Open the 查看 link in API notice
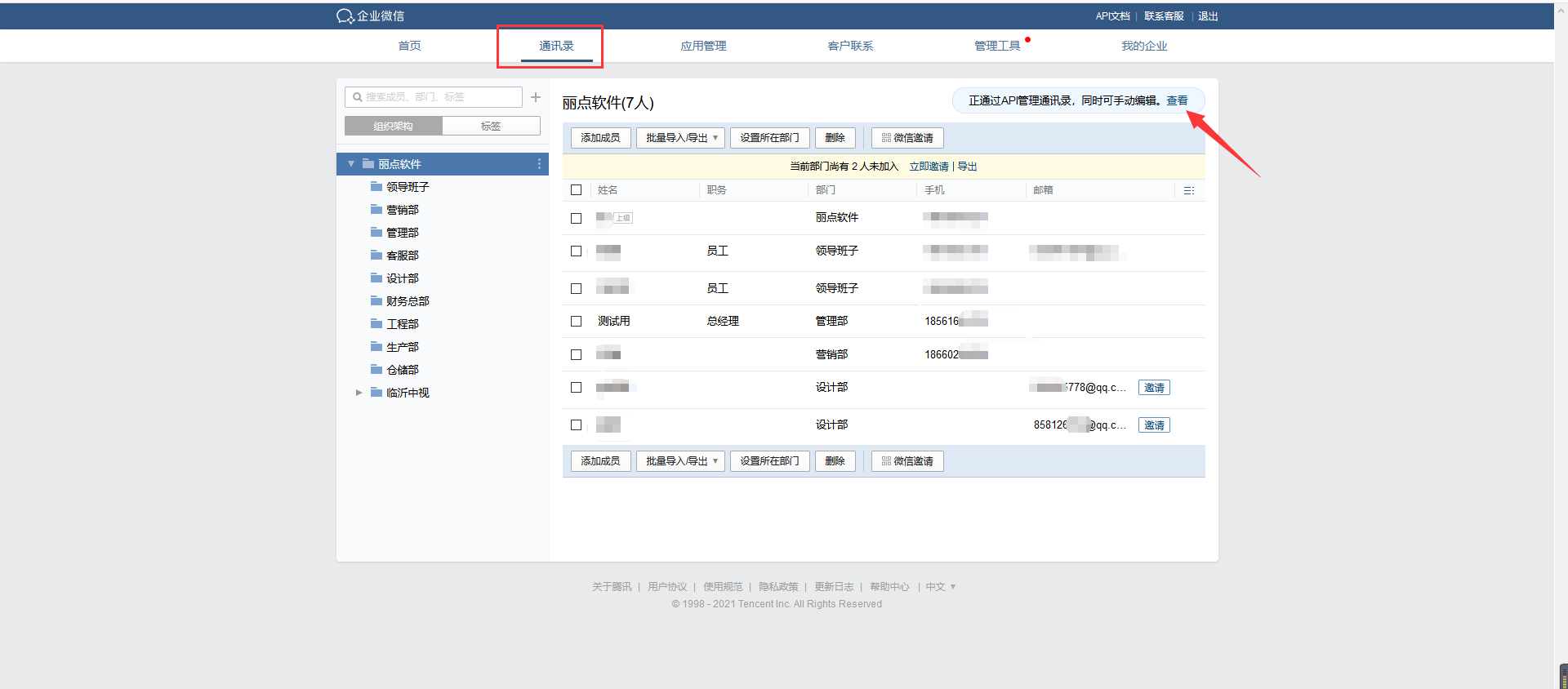This screenshot has height=689, width=1568. pyautogui.click(x=1177, y=100)
